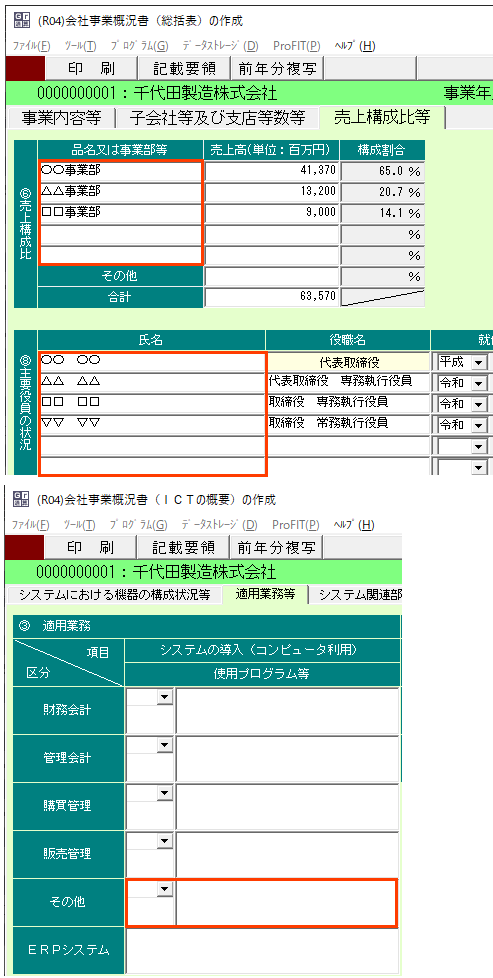Image resolution: width=493 pixels, height=978 pixels.
Task: Click the 購買管理 program text field
Action: tap(288, 806)
